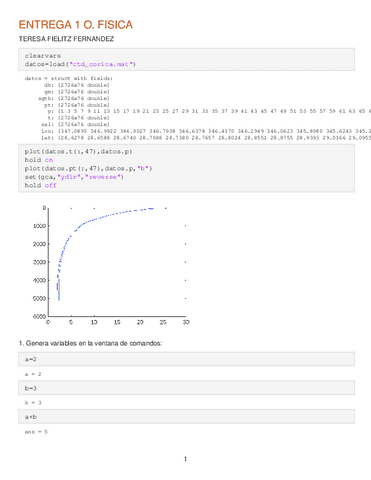Click the 'p:' field row of odd numbers

[209, 111]
